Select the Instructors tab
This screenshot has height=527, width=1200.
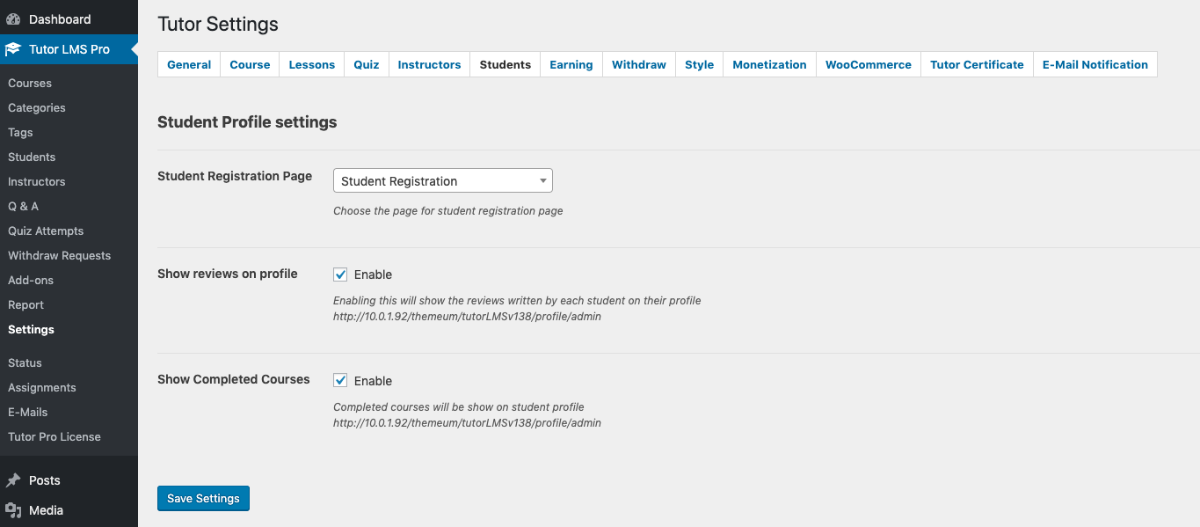[429, 64]
